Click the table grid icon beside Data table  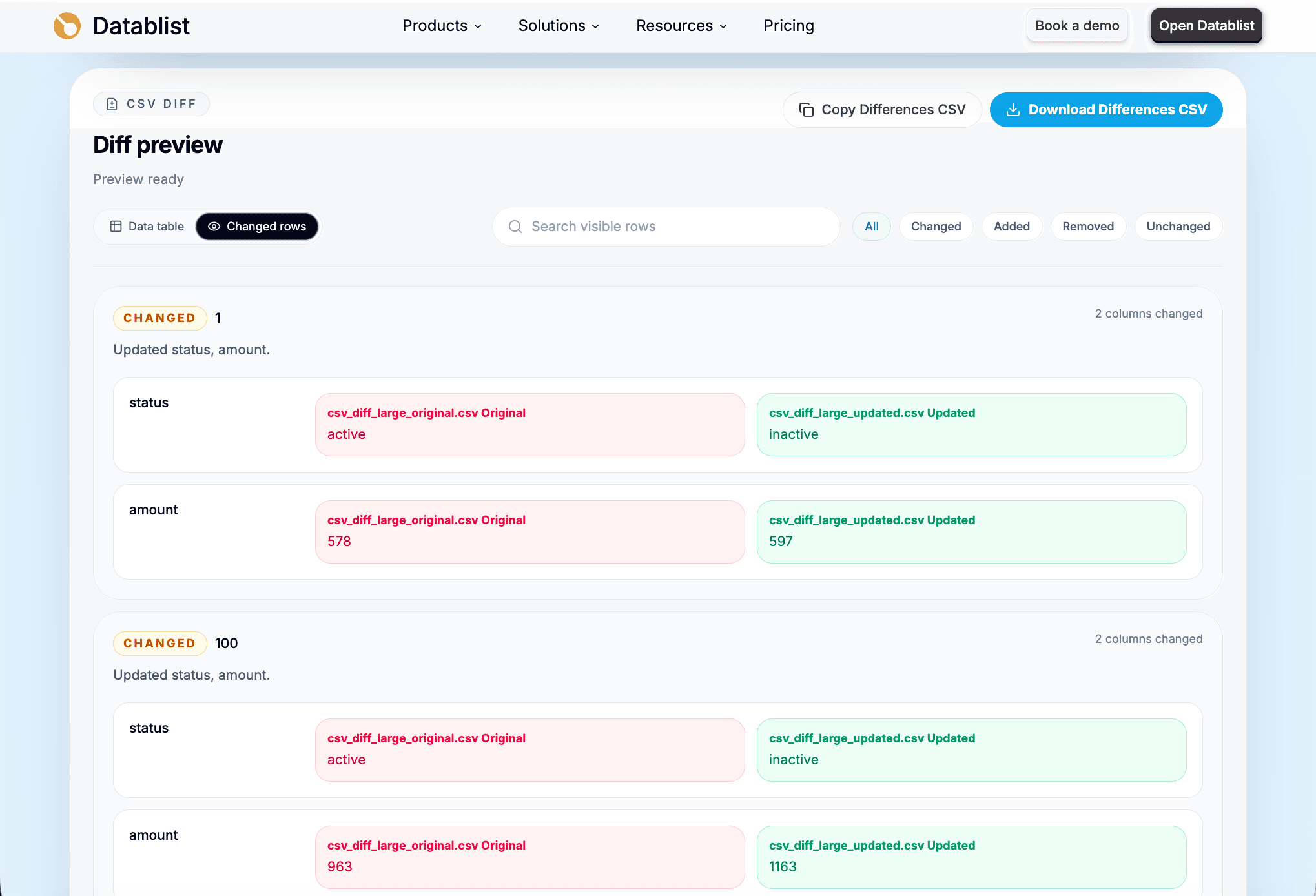116,227
